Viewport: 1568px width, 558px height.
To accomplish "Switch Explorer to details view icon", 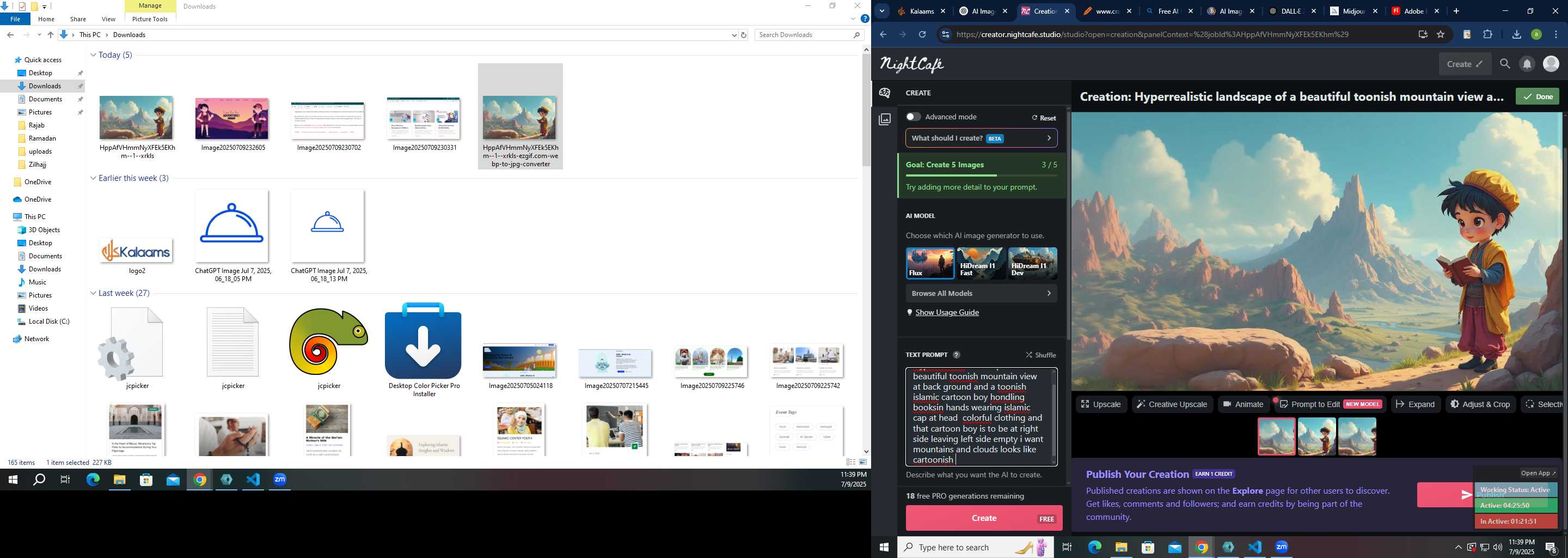I will [x=851, y=462].
